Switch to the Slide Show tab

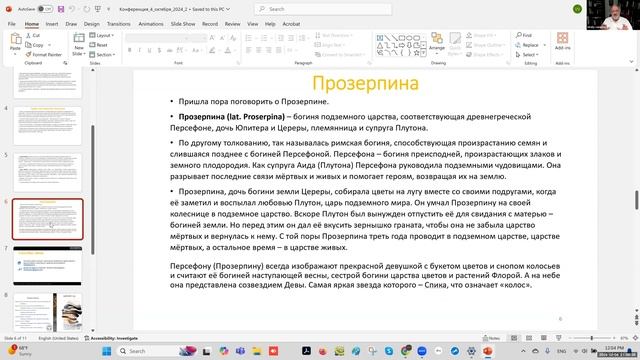click(x=183, y=24)
